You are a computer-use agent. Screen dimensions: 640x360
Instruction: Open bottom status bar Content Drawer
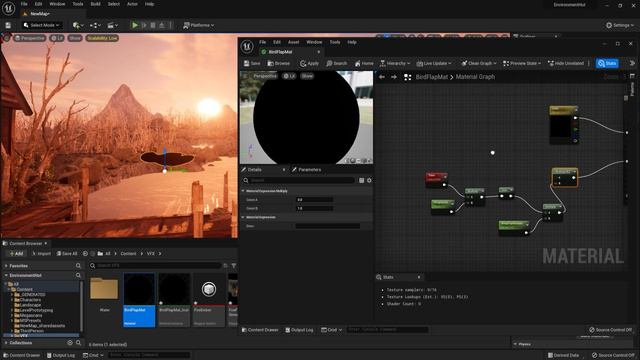tap(22, 355)
